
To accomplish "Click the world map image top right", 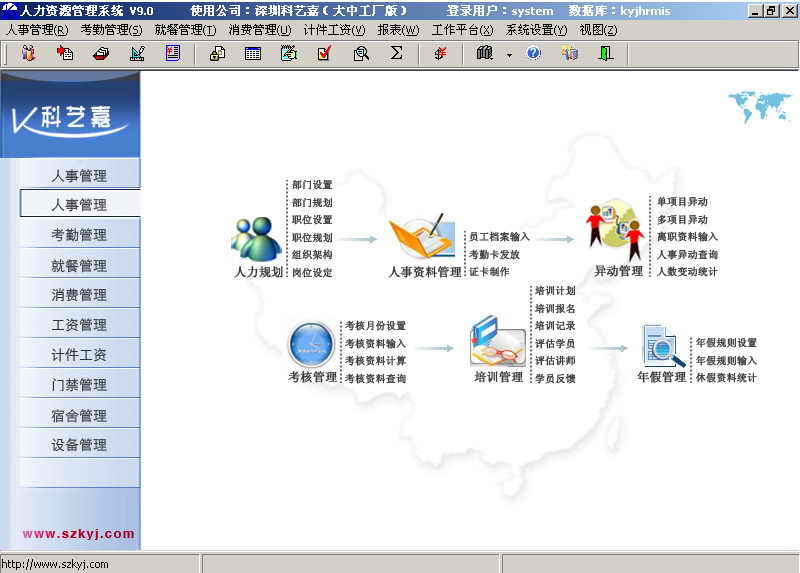I will coord(760,106).
